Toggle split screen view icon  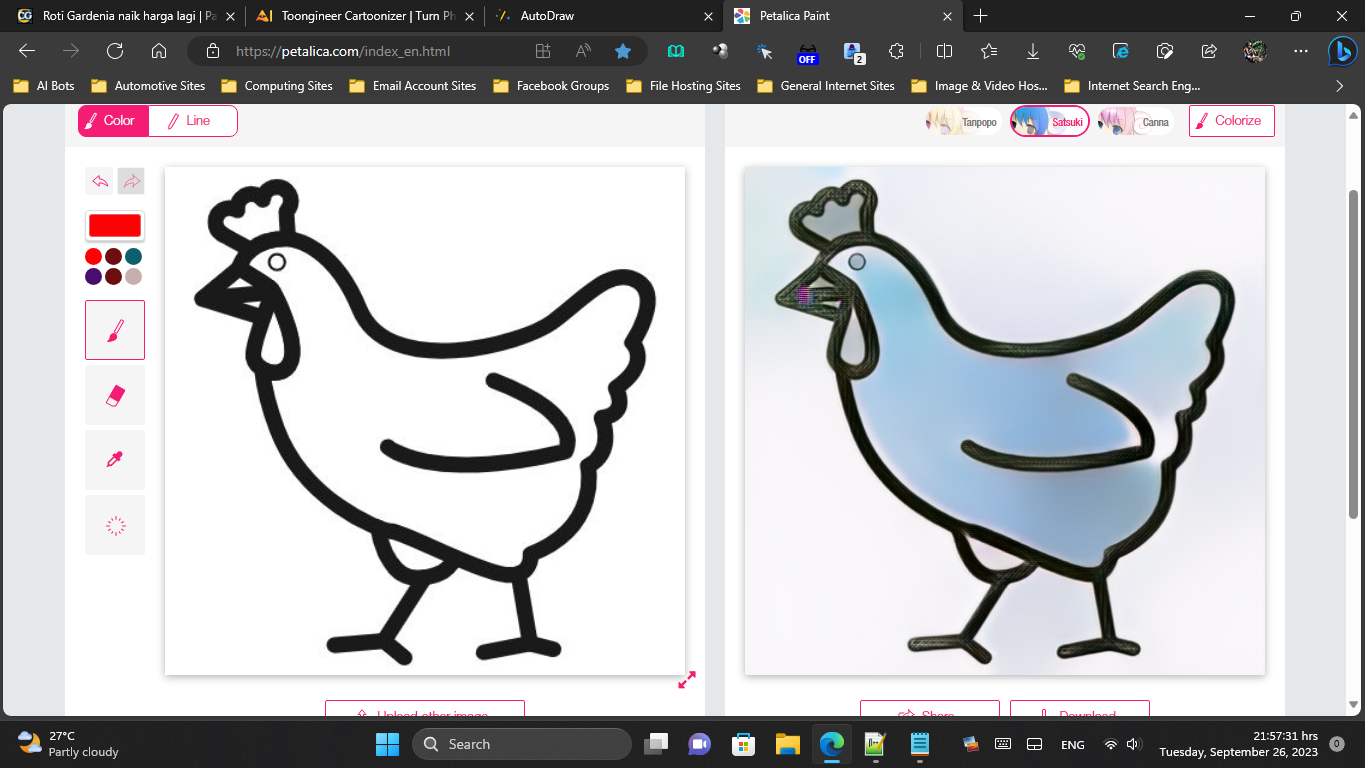pyautogui.click(x=944, y=51)
